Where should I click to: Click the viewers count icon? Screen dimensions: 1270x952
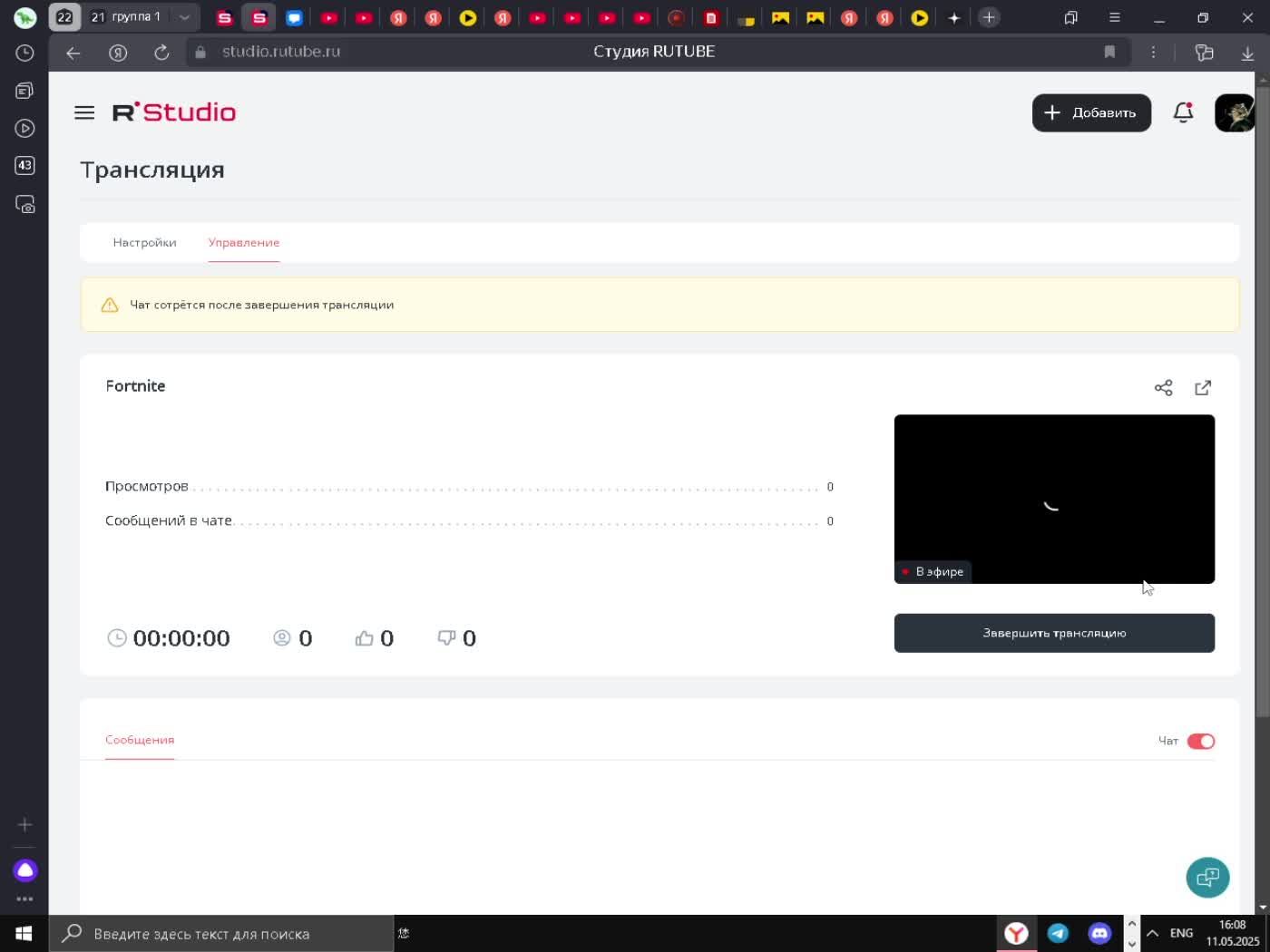282,638
